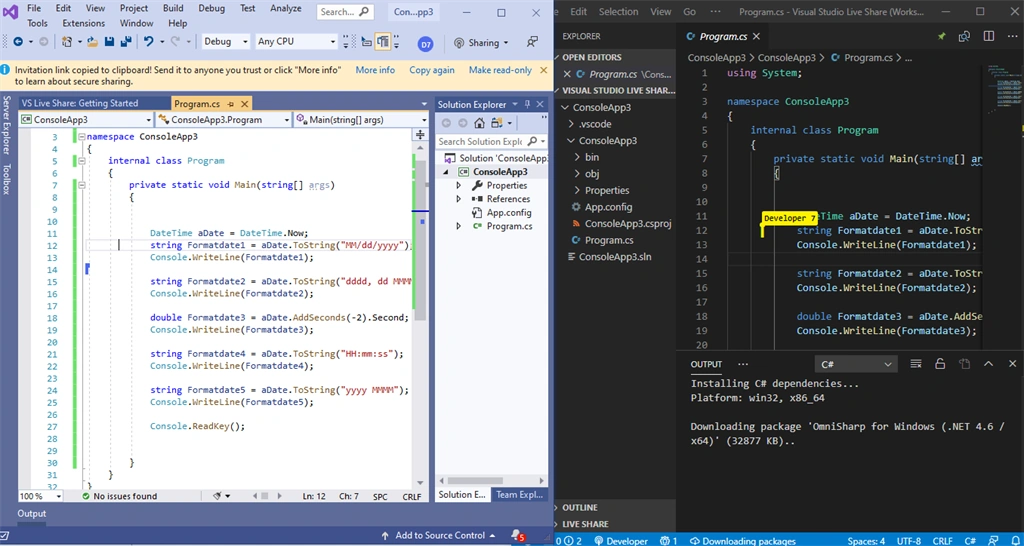This screenshot has width=1024, height=546.
Task: Click the Visual Studio logo icon
Action: (11, 12)
